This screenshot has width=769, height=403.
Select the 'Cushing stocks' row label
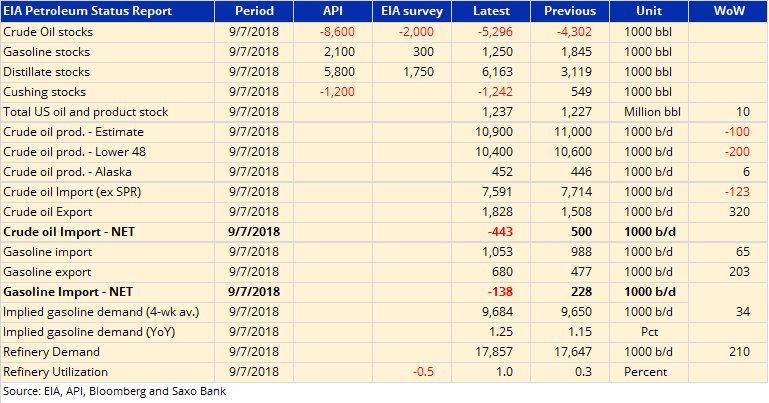tap(45, 92)
